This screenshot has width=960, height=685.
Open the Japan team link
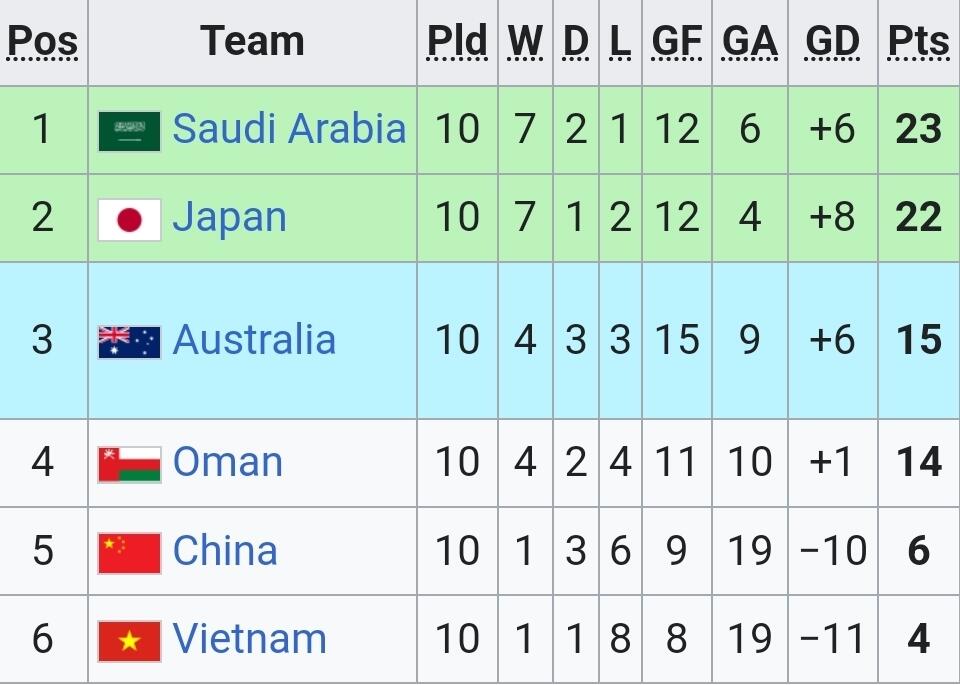229,218
